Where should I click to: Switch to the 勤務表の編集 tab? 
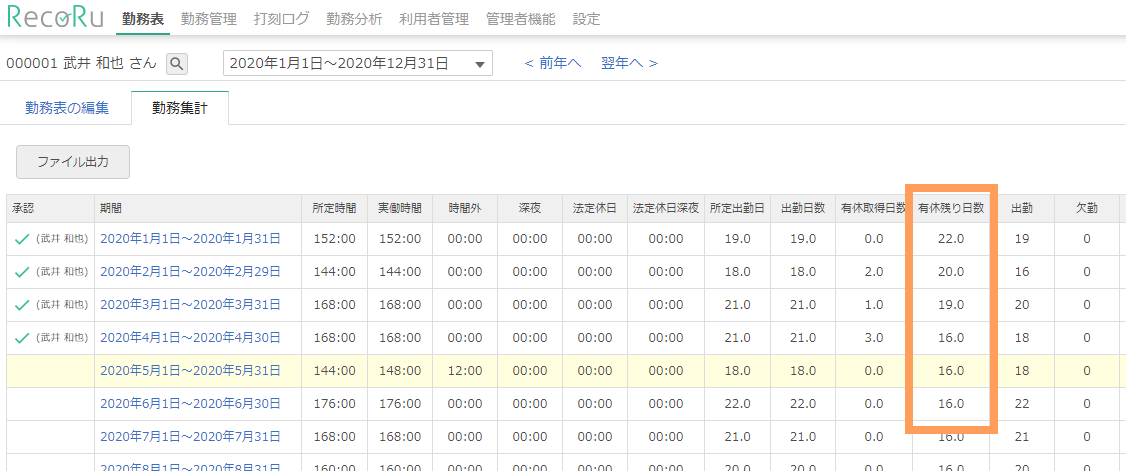click(67, 108)
